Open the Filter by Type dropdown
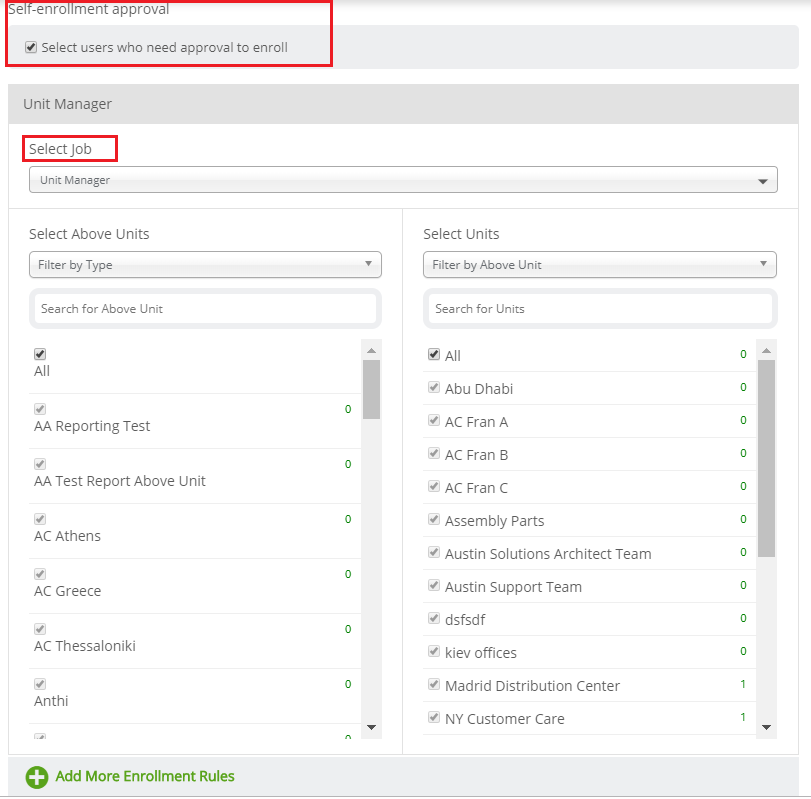The width and height of the screenshot is (811, 799). (205, 265)
